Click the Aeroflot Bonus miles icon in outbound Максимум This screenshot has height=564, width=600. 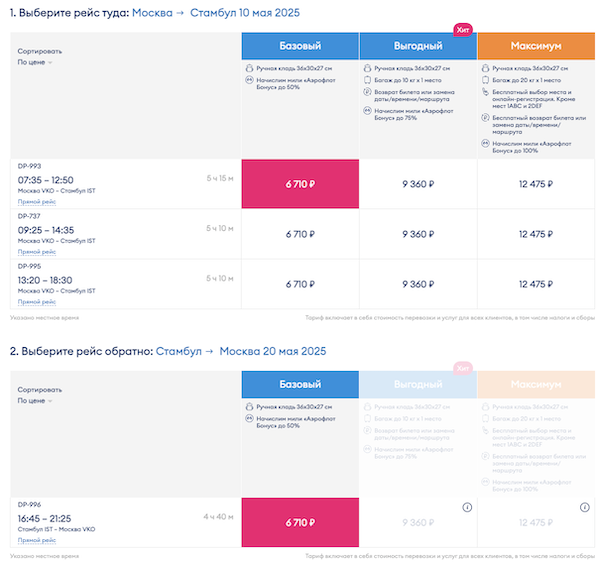[x=483, y=142]
